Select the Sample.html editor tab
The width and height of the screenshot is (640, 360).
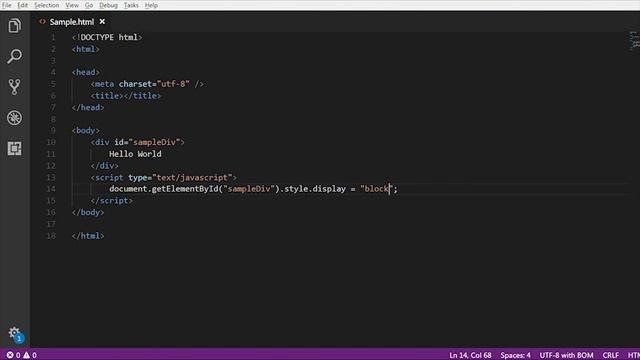click(72, 22)
